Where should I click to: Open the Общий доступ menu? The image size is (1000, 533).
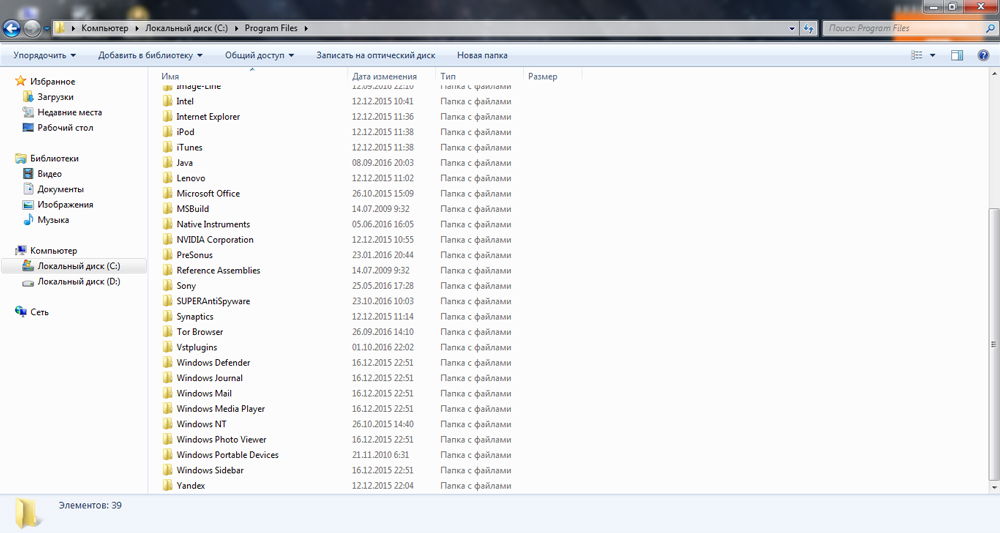[x=259, y=55]
